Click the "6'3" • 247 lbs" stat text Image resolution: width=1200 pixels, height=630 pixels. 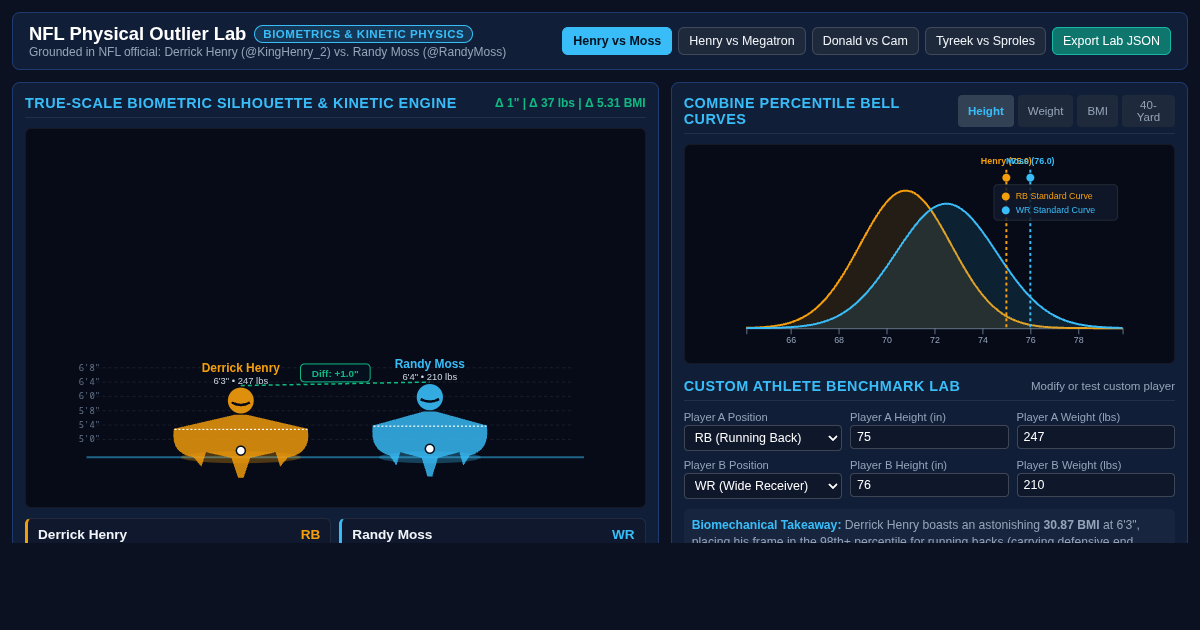pyautogui.click(x=241, y=381)
